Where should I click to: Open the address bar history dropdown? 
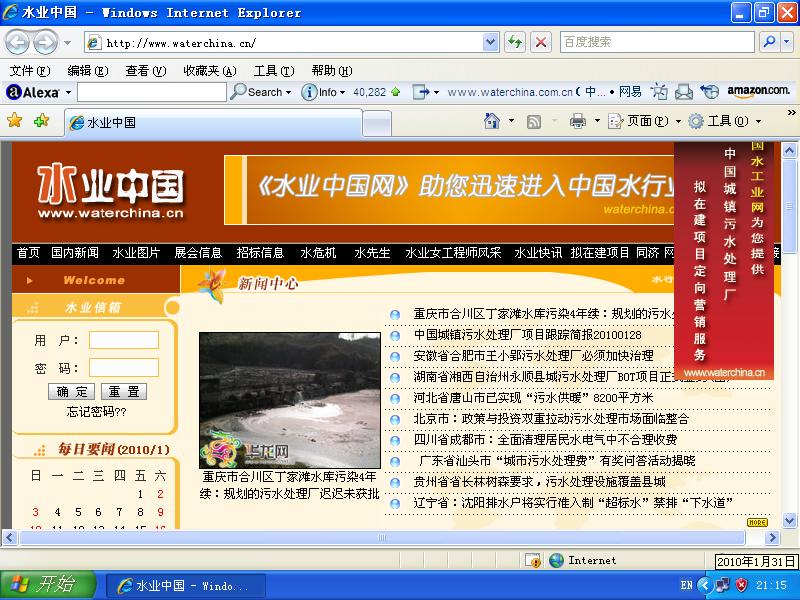click(x=490, y=42)
